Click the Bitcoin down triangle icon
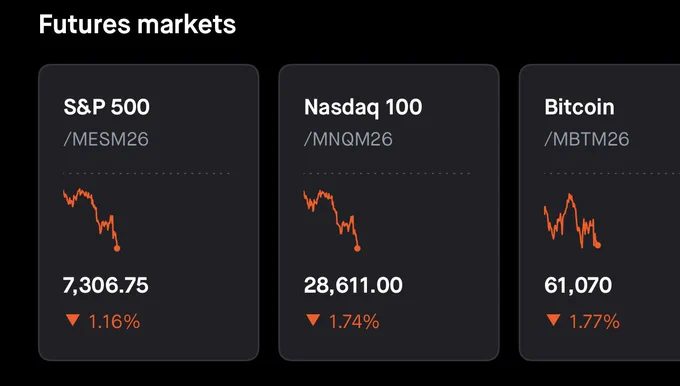Screen dimensions: 680x386 [553, 321]
